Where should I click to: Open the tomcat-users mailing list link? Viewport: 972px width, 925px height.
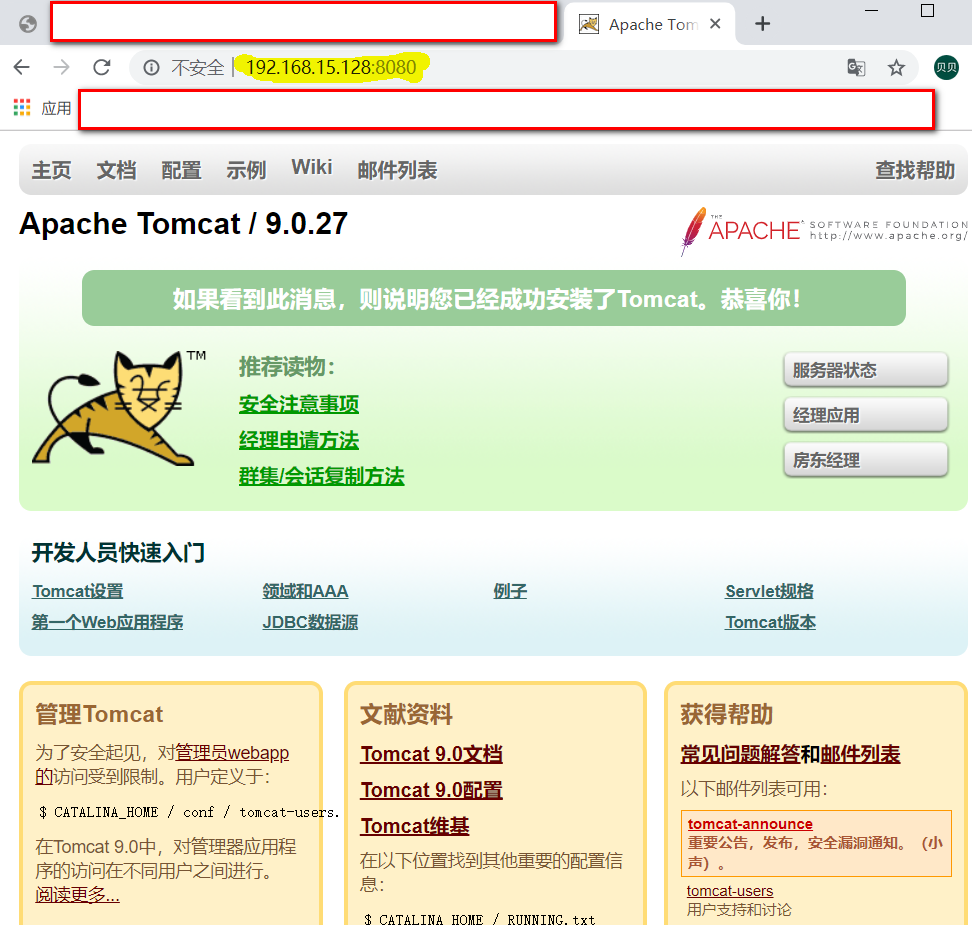point(730,891)
